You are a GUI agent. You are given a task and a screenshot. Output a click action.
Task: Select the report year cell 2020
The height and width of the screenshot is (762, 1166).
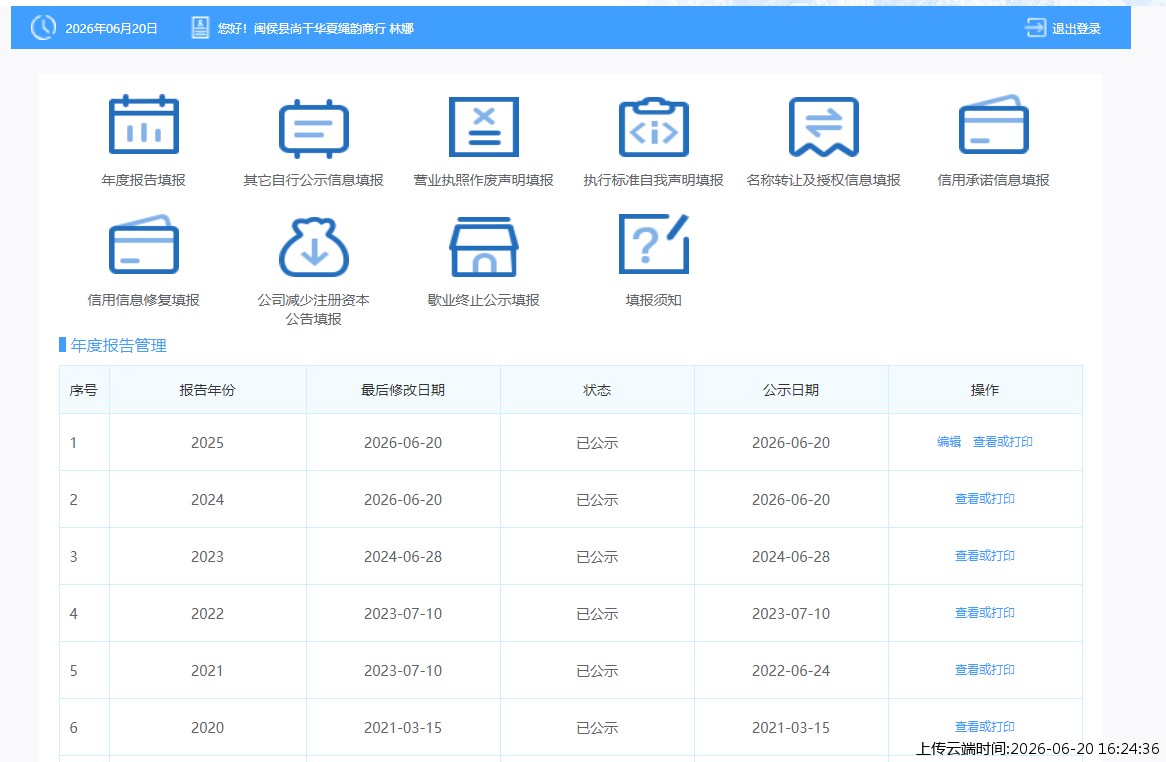click(207, 728)
